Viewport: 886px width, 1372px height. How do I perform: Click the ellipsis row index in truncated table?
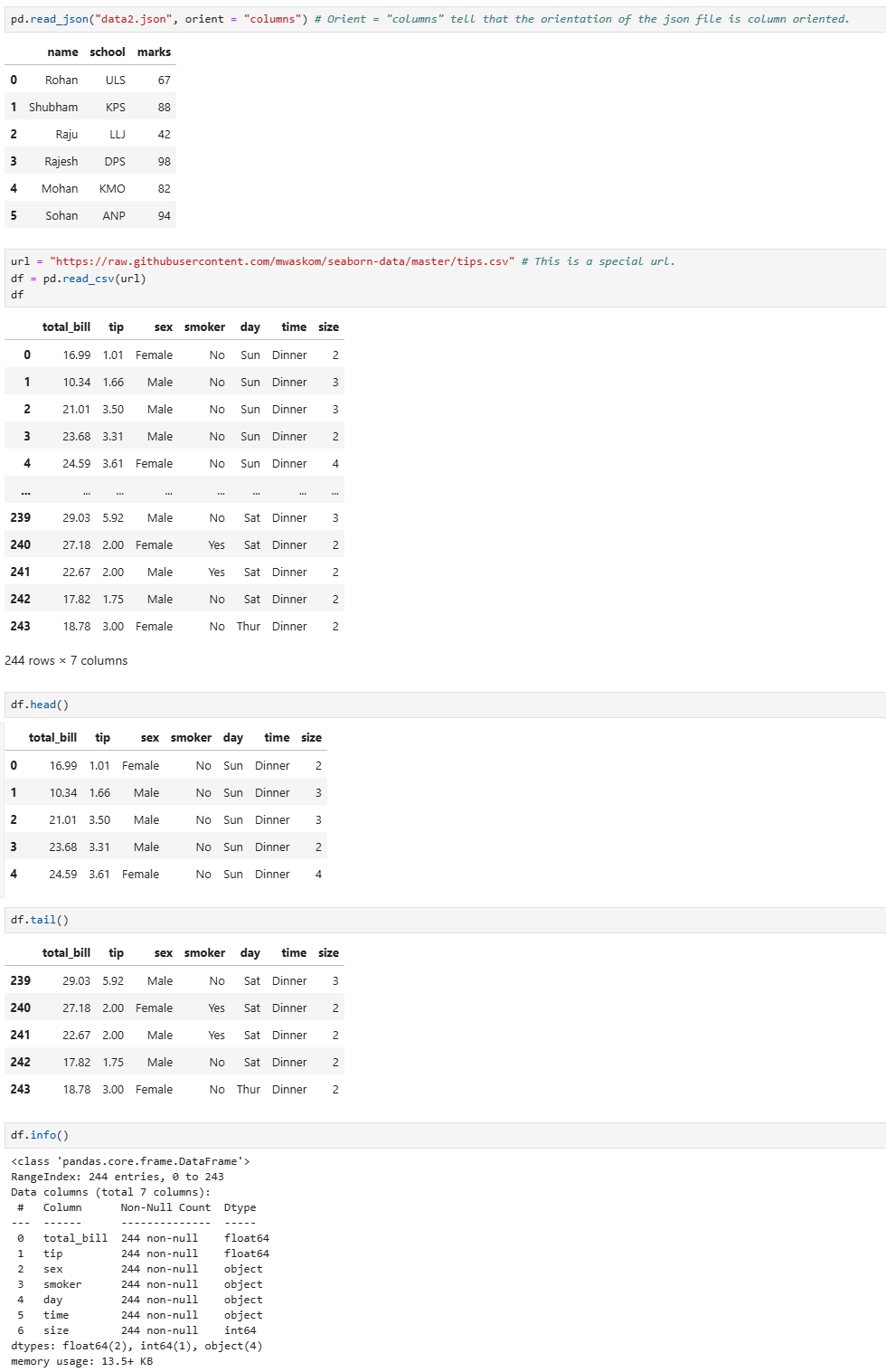tap(25, 491)
